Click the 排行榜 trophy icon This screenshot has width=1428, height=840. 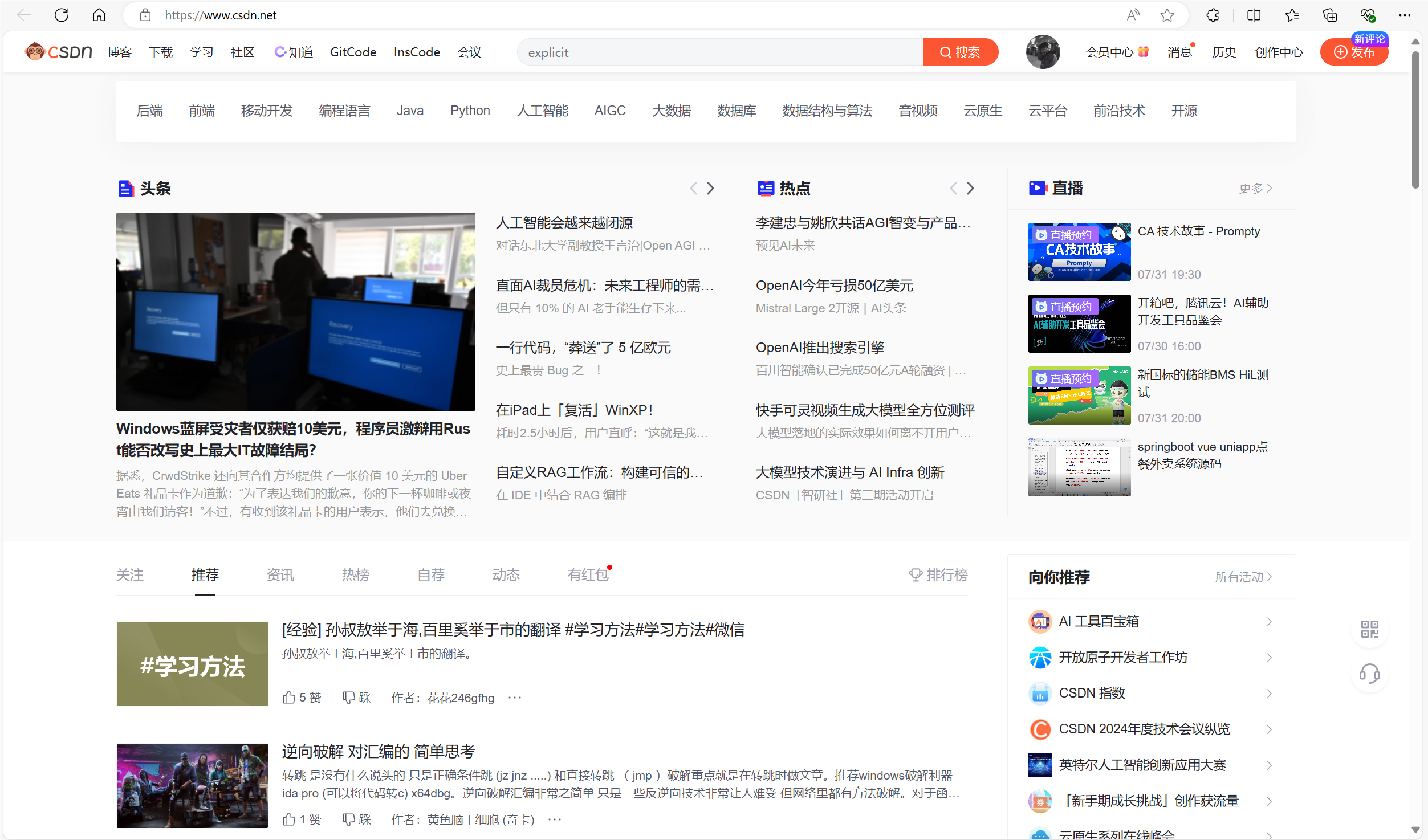[x=916, y=574]
